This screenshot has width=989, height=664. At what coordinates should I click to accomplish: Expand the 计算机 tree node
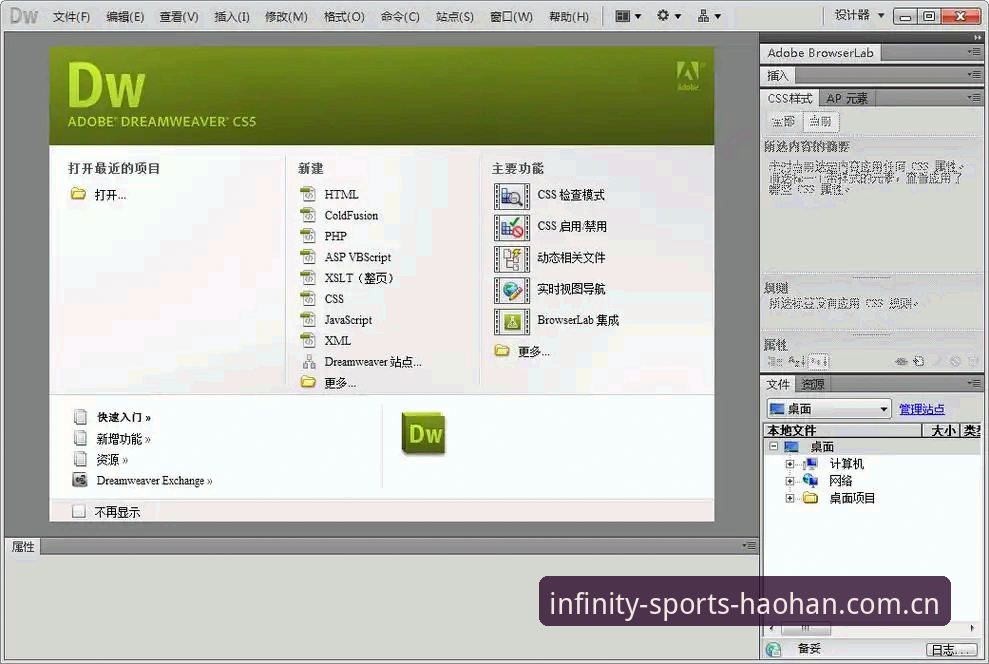click(x=790, y=464)
